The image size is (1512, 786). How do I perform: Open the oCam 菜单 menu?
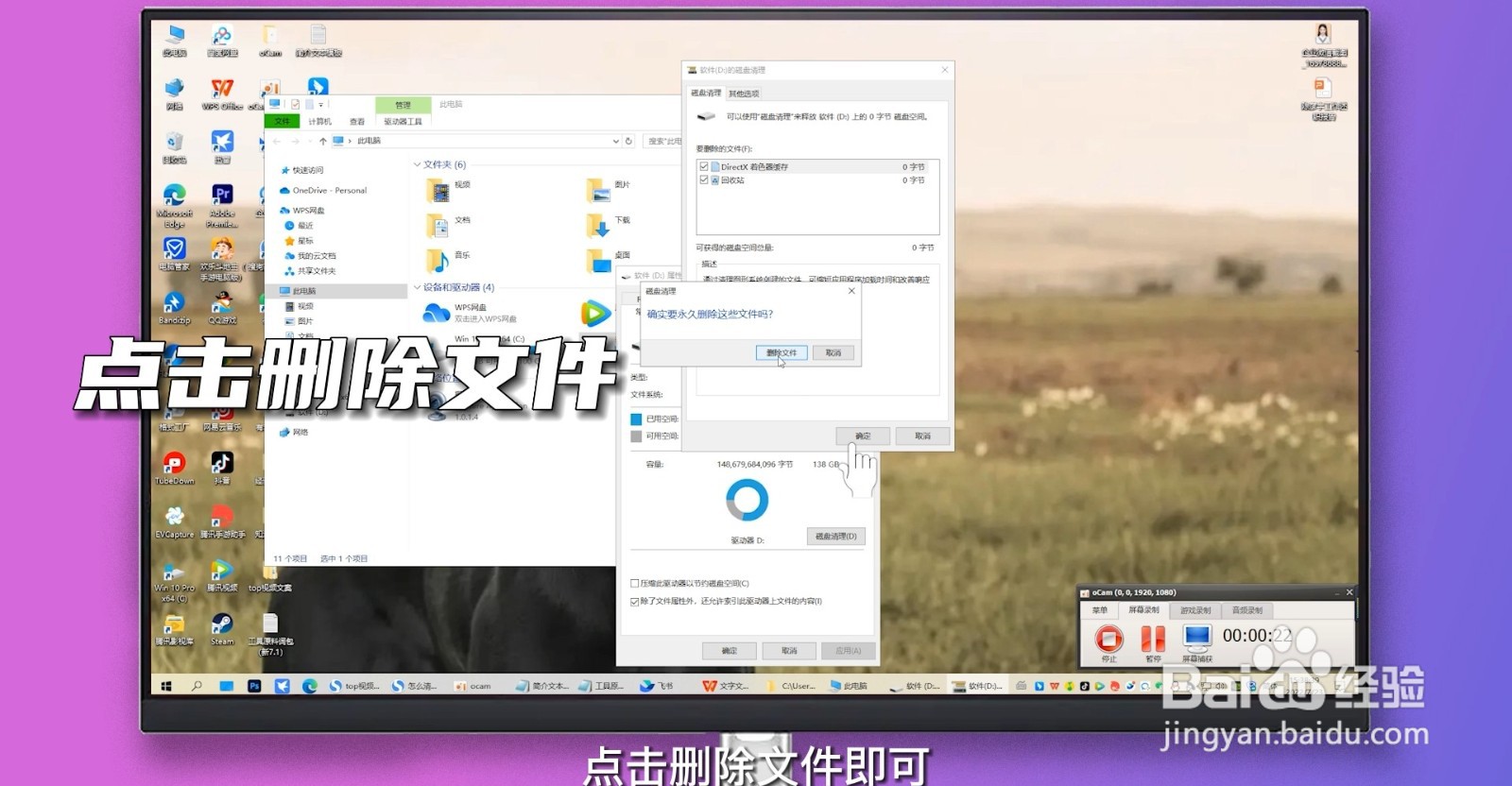pyautogui.click(x=1100, y=610)
